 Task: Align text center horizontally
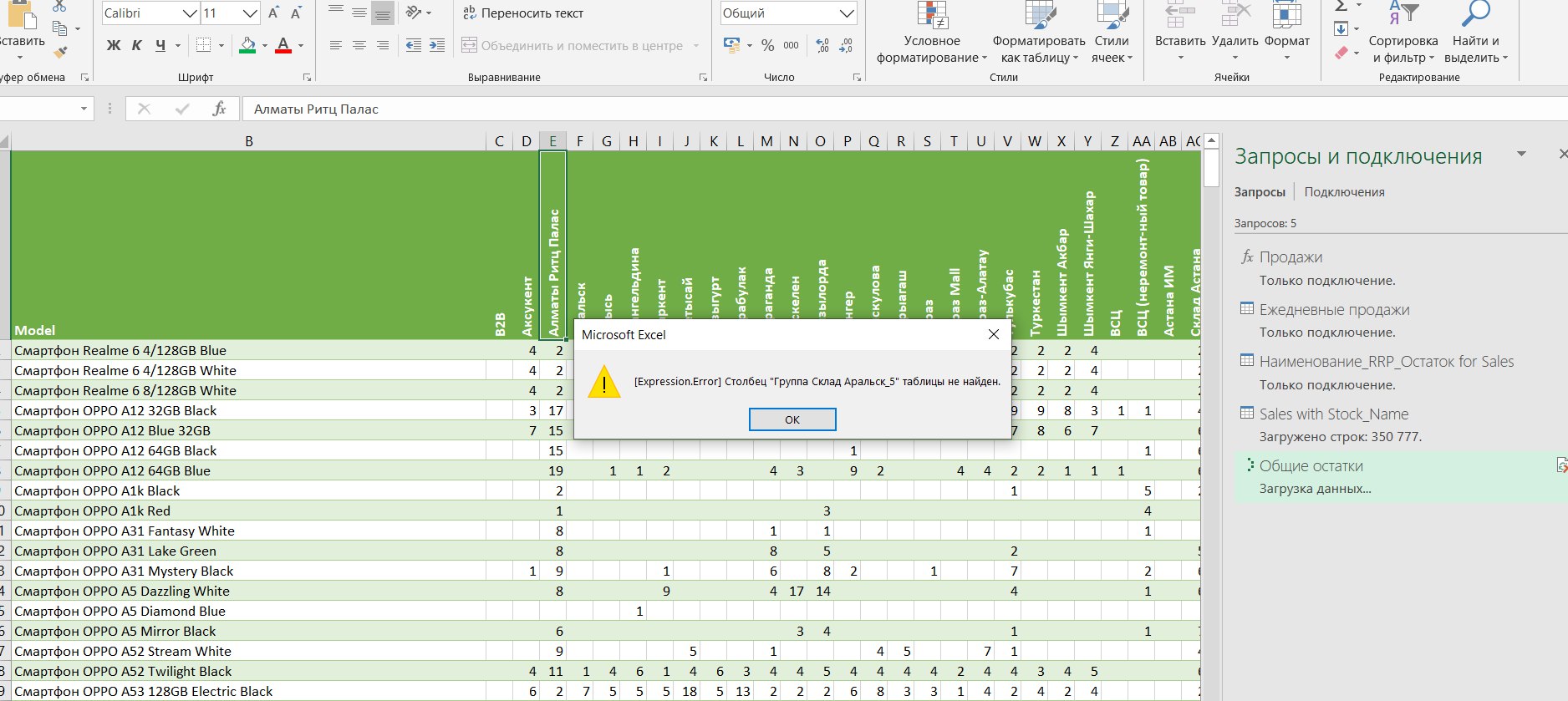[x=359, y=45]
